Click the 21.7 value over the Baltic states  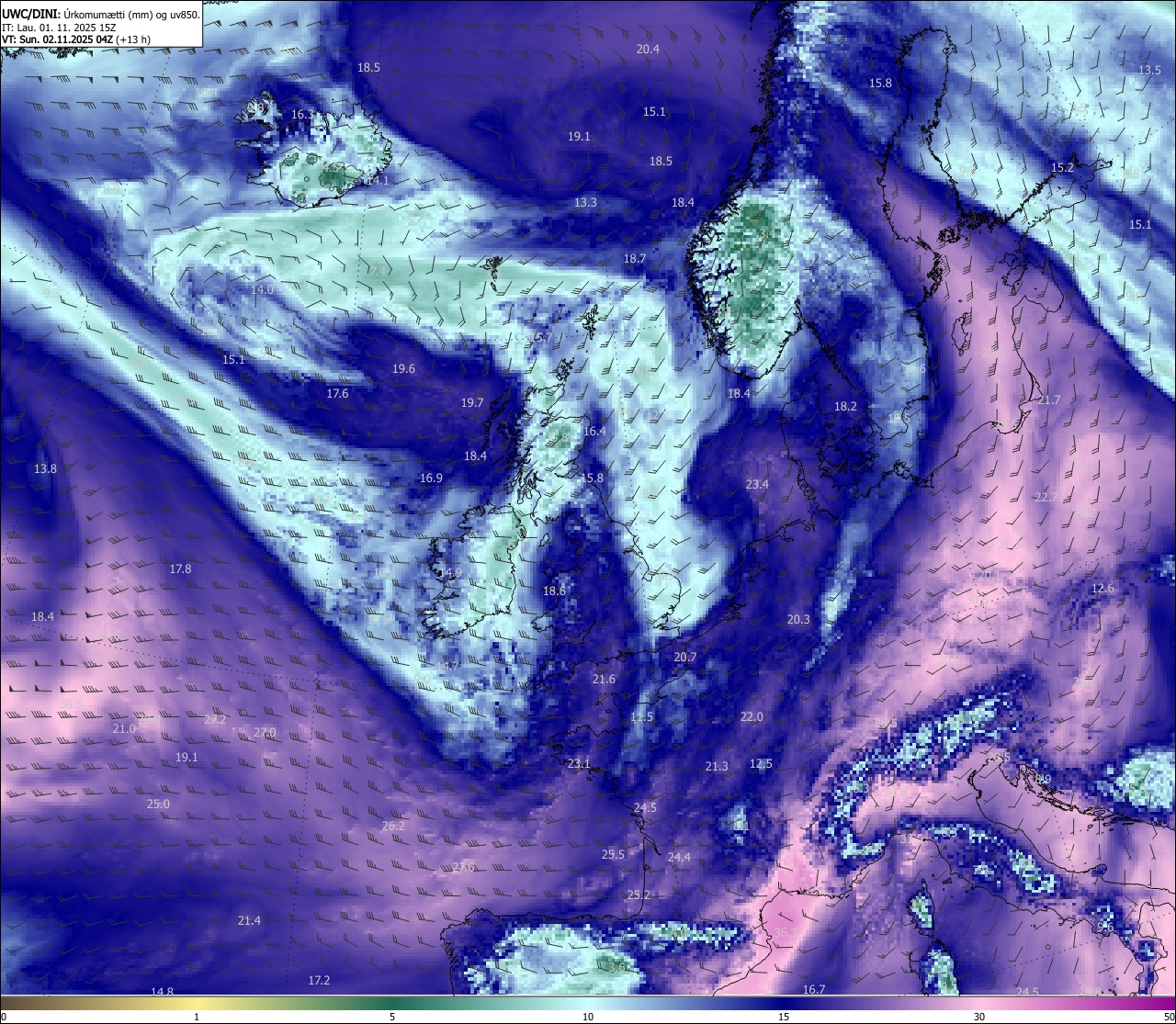click(x=1048, y=399)
